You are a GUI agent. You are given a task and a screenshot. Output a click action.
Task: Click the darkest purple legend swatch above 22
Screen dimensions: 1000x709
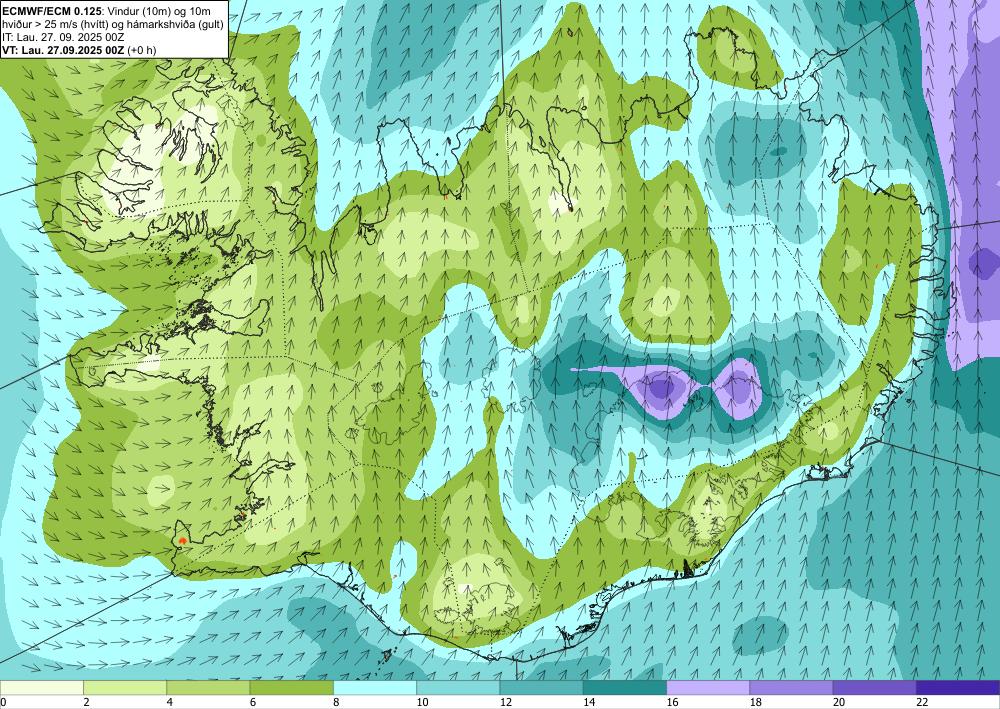pyautogui.click(x=958, y=688)
